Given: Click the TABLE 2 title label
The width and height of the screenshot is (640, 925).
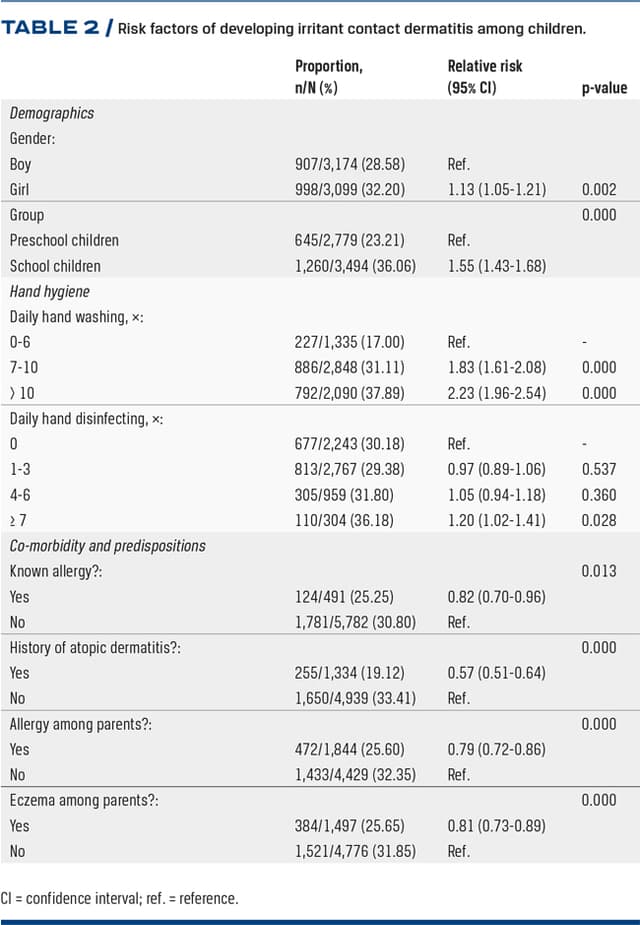Looking at the screenshot, I should tap(53, 27).
